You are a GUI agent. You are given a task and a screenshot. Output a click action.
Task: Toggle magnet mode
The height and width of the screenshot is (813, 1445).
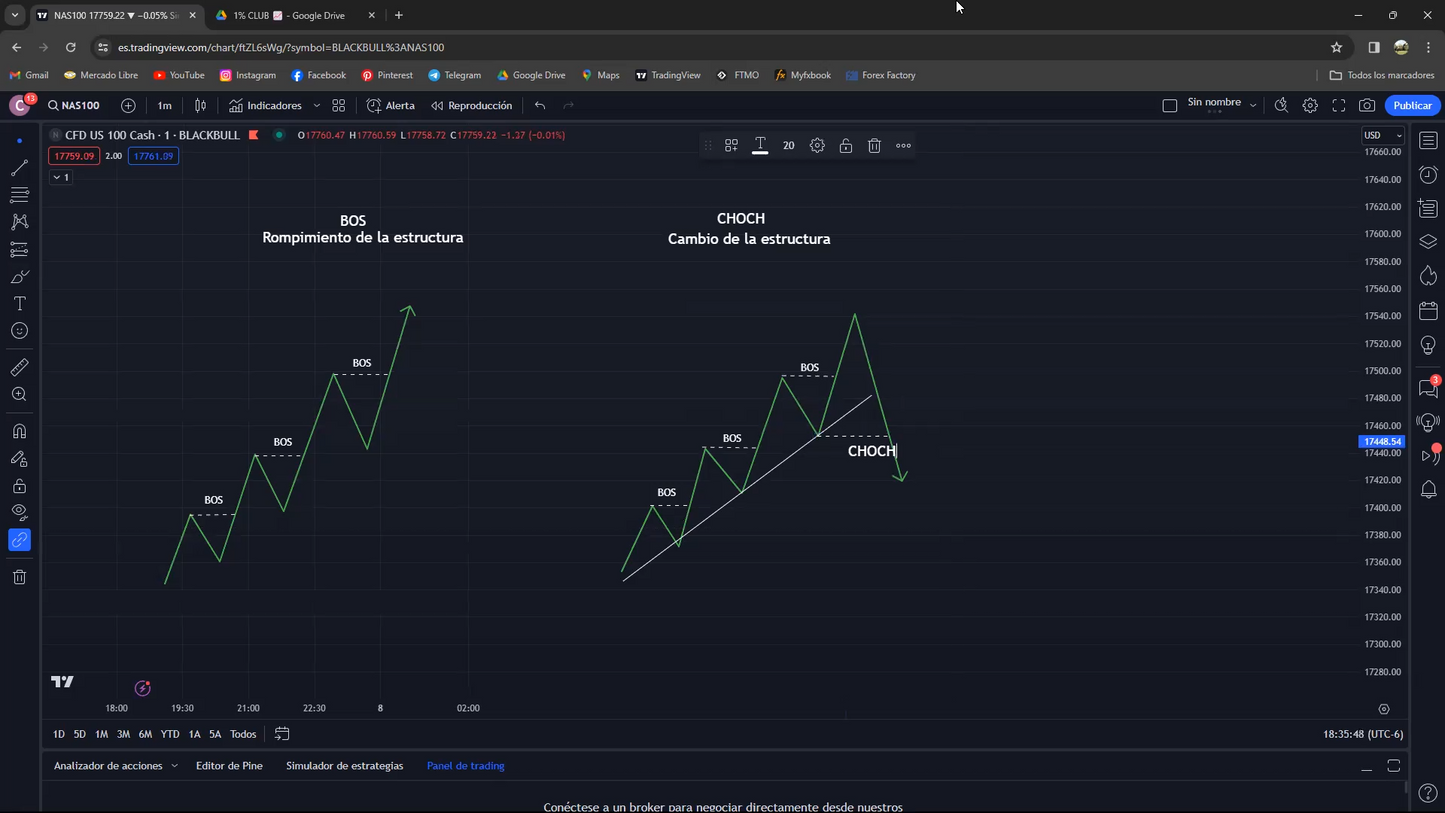pyautogui.click(x=19, y=431)
